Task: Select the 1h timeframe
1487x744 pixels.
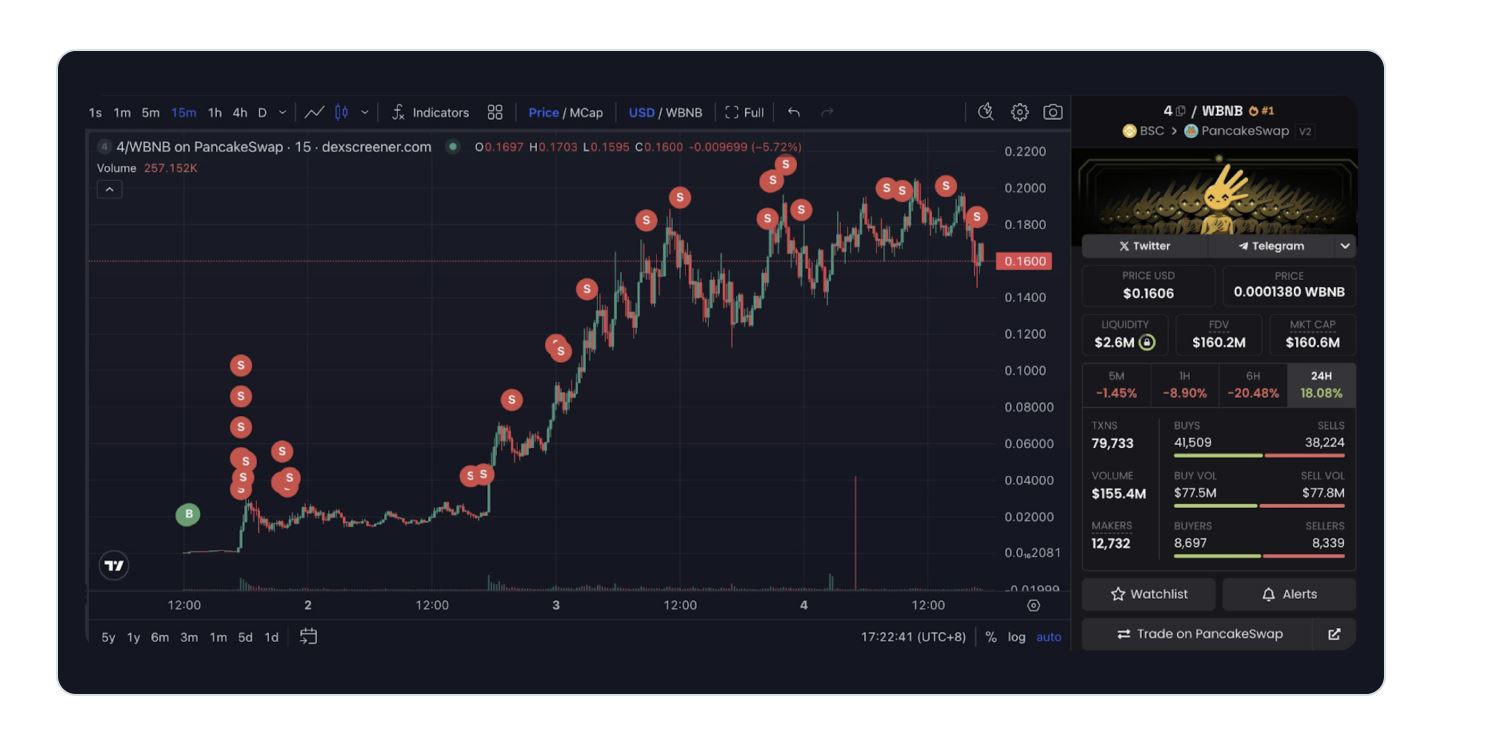Action: pyautogui.click(x=214, y=112)
